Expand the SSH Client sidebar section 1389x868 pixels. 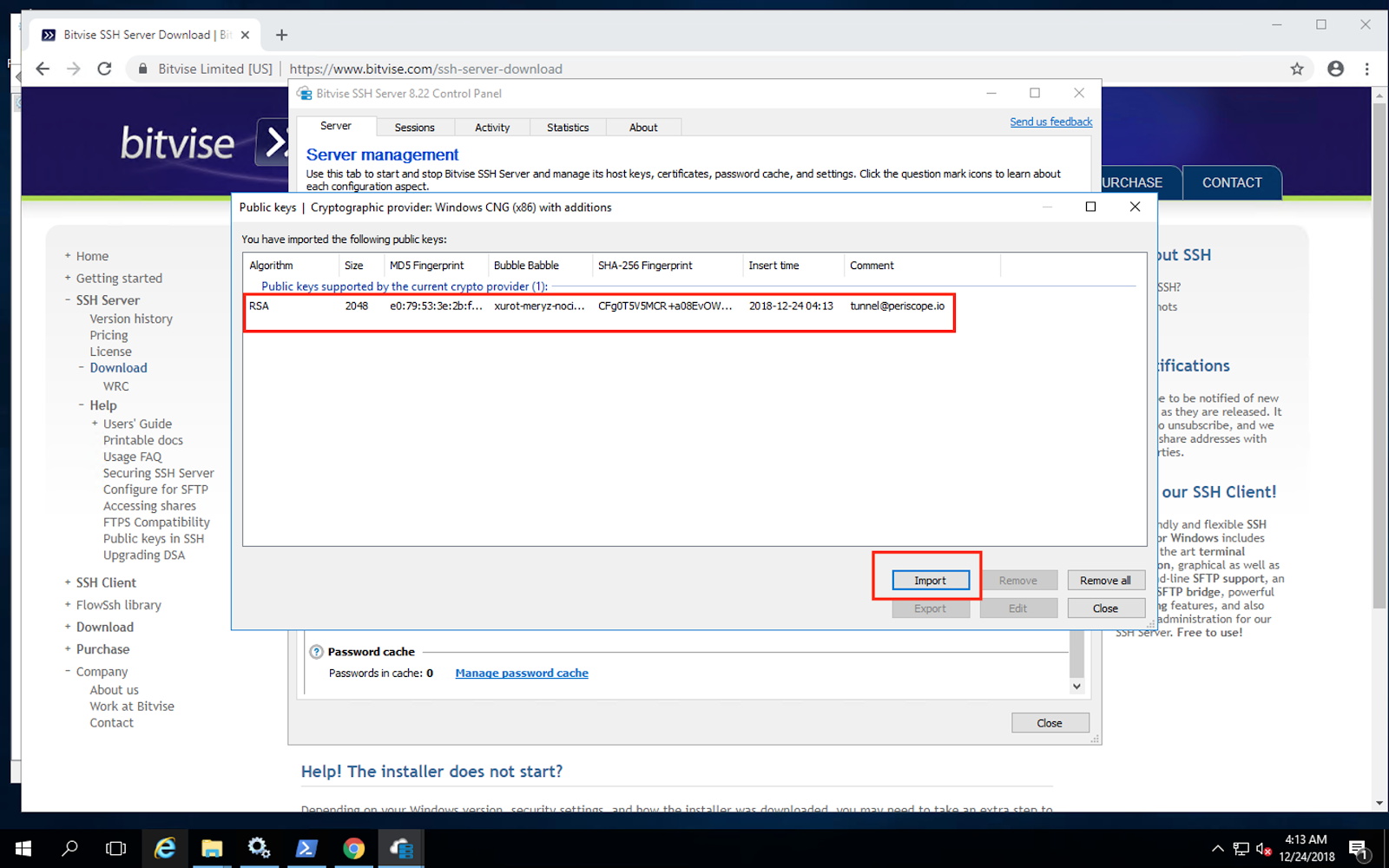[x=68, y=582]
